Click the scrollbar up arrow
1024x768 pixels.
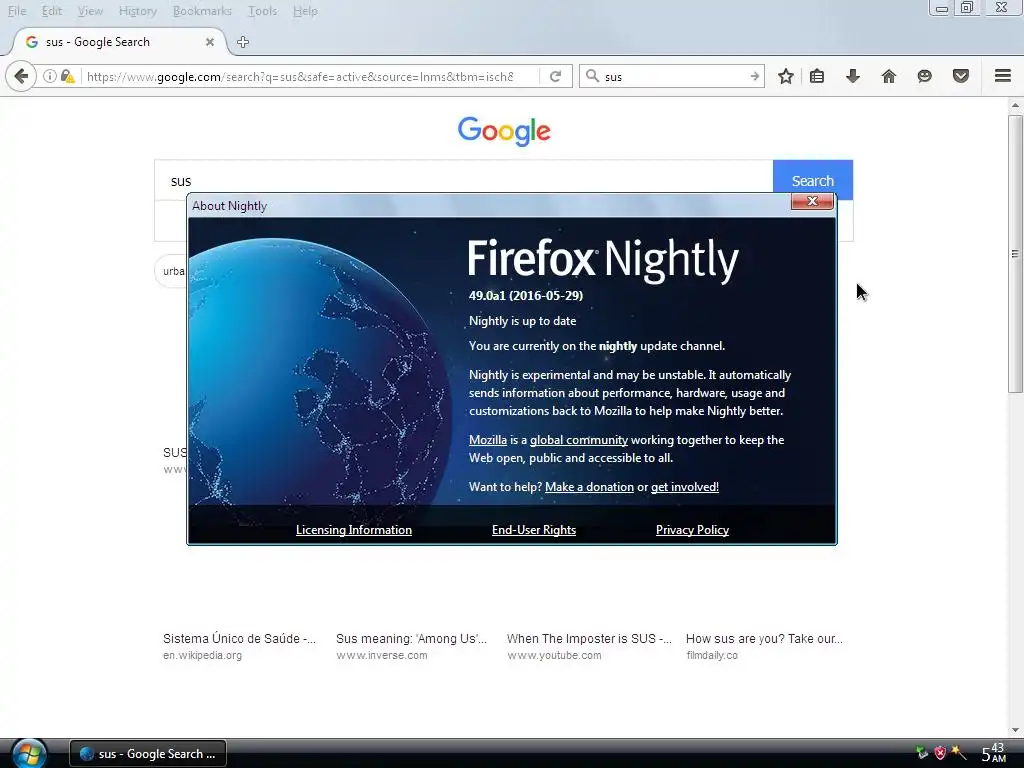pos(1015,105)
